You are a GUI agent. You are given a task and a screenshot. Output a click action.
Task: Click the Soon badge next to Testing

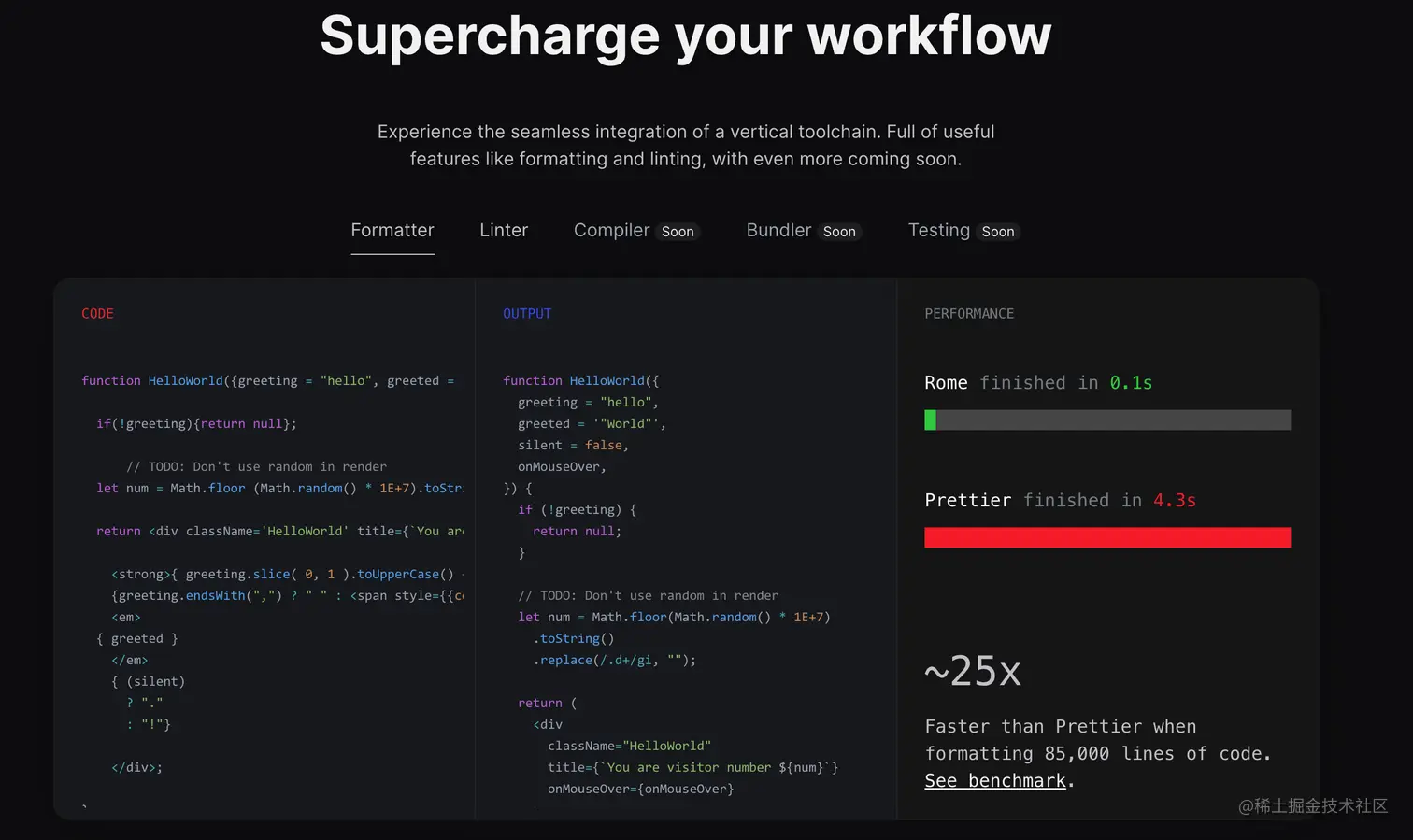998,232
